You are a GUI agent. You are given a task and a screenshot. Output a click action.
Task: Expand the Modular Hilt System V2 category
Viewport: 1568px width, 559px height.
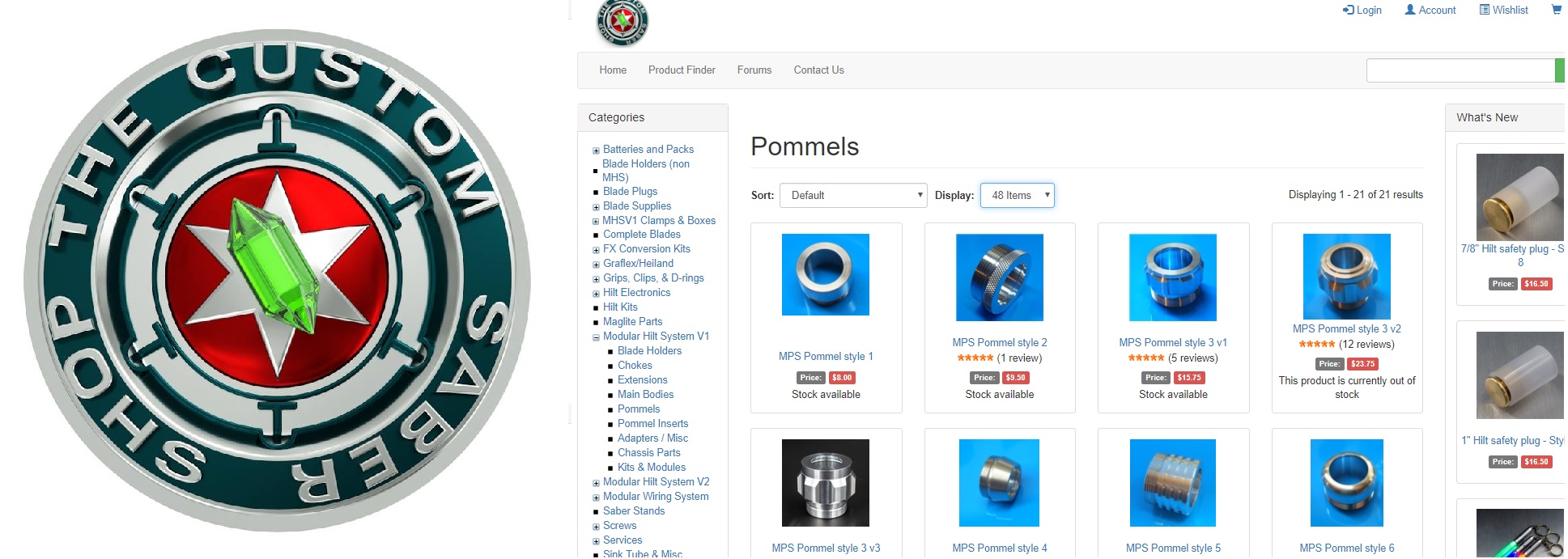coord(596,483)
